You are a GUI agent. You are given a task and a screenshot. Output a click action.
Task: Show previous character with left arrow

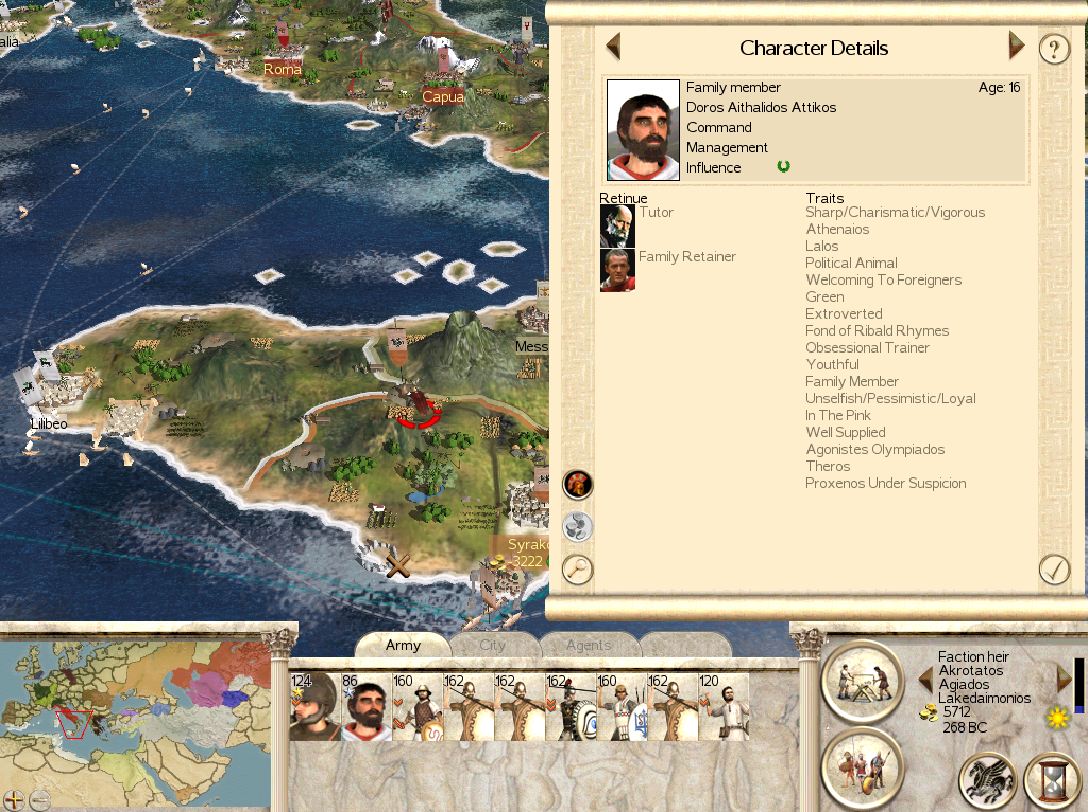coord(613,46)
